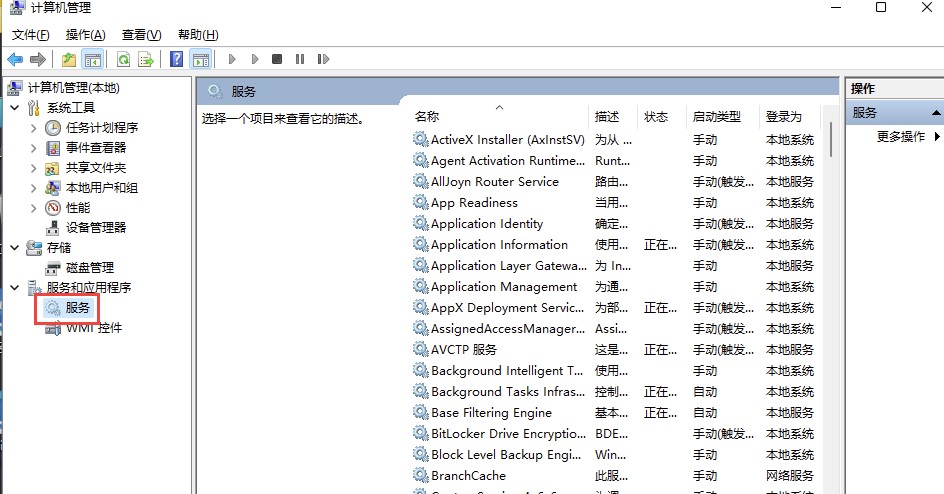
Task: Click the Stop Service square icon
Action: (x=277, y=59)
